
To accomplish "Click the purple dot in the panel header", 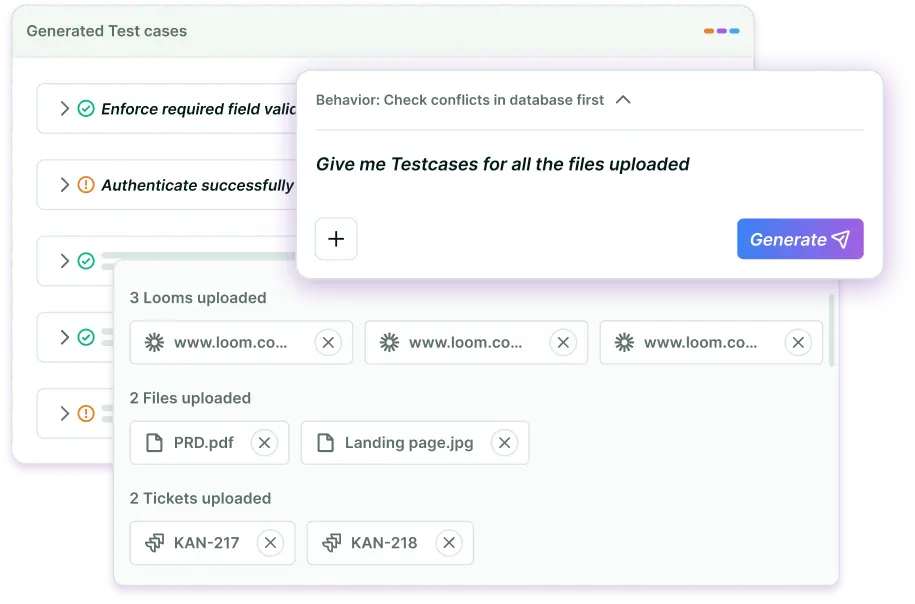I will click(721, 31).
